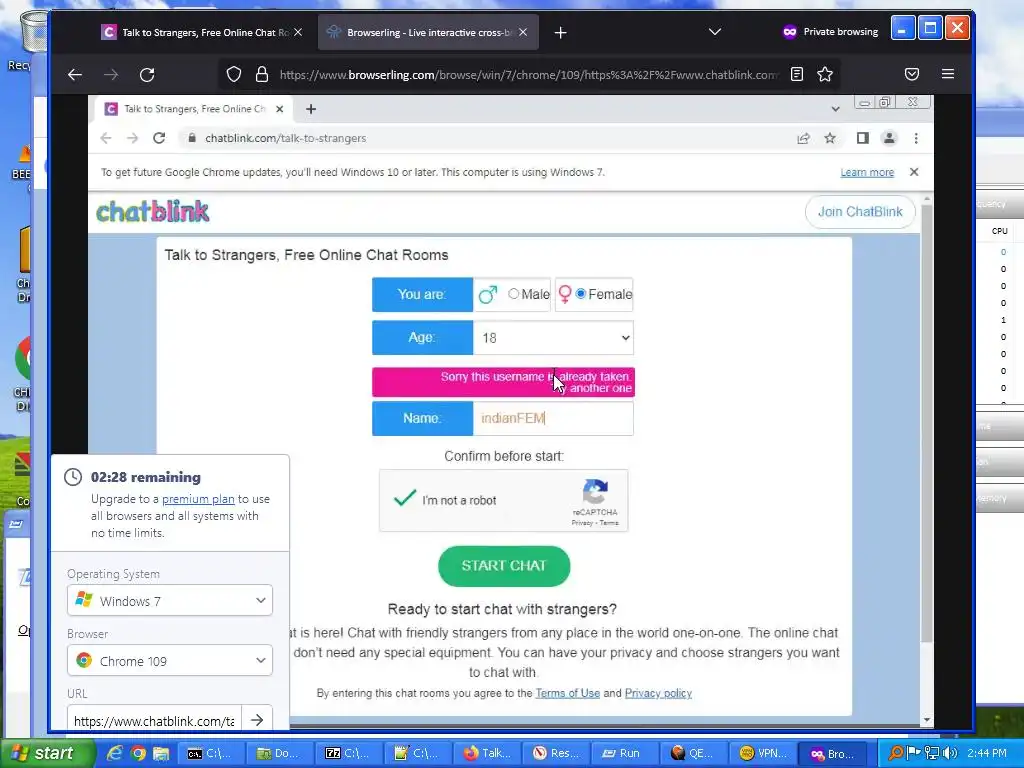Expand Chrome tab search chevron
1024x768 pixels.
coord(835,109)
